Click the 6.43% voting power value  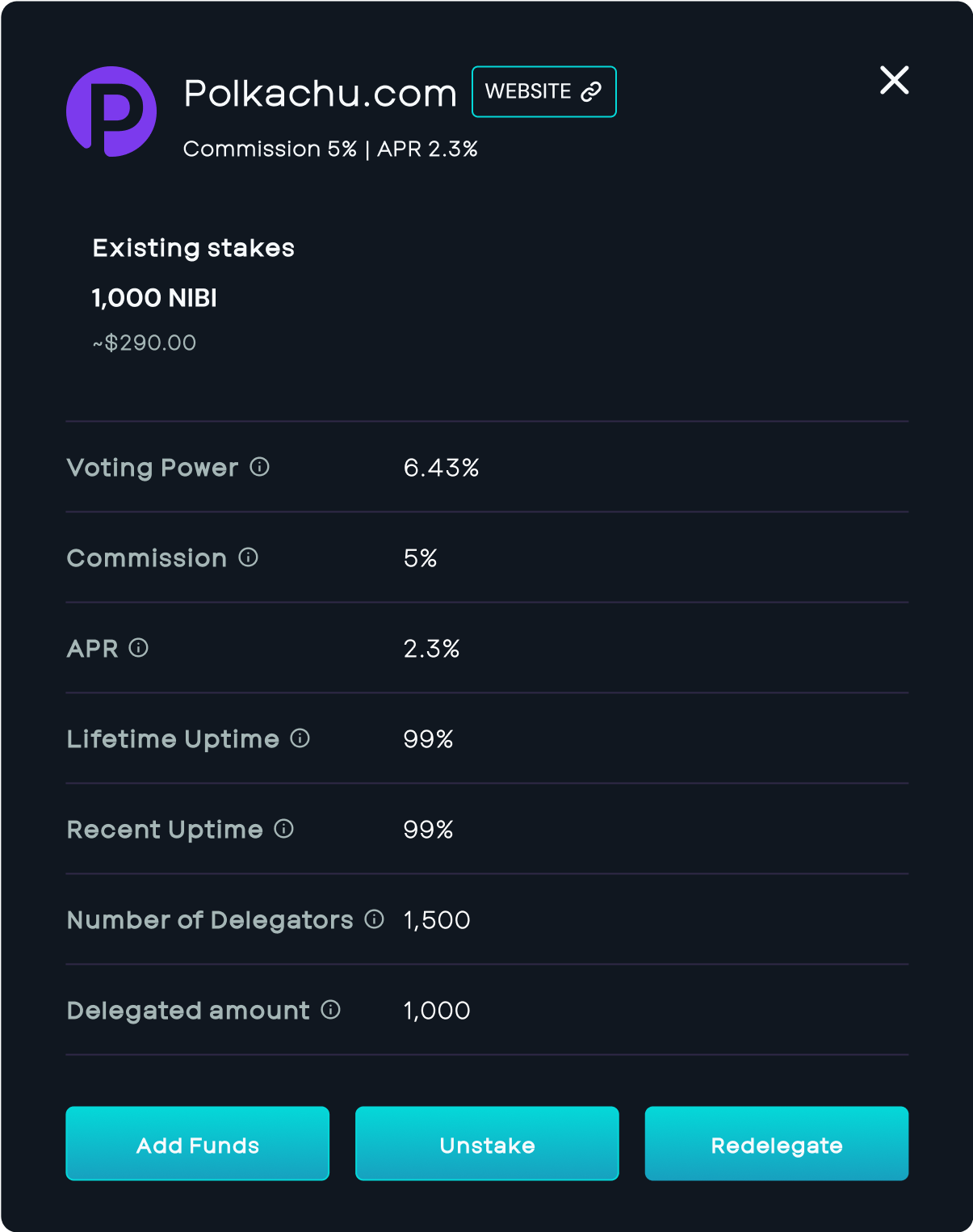pyautogui.click(x=441, y=468)
